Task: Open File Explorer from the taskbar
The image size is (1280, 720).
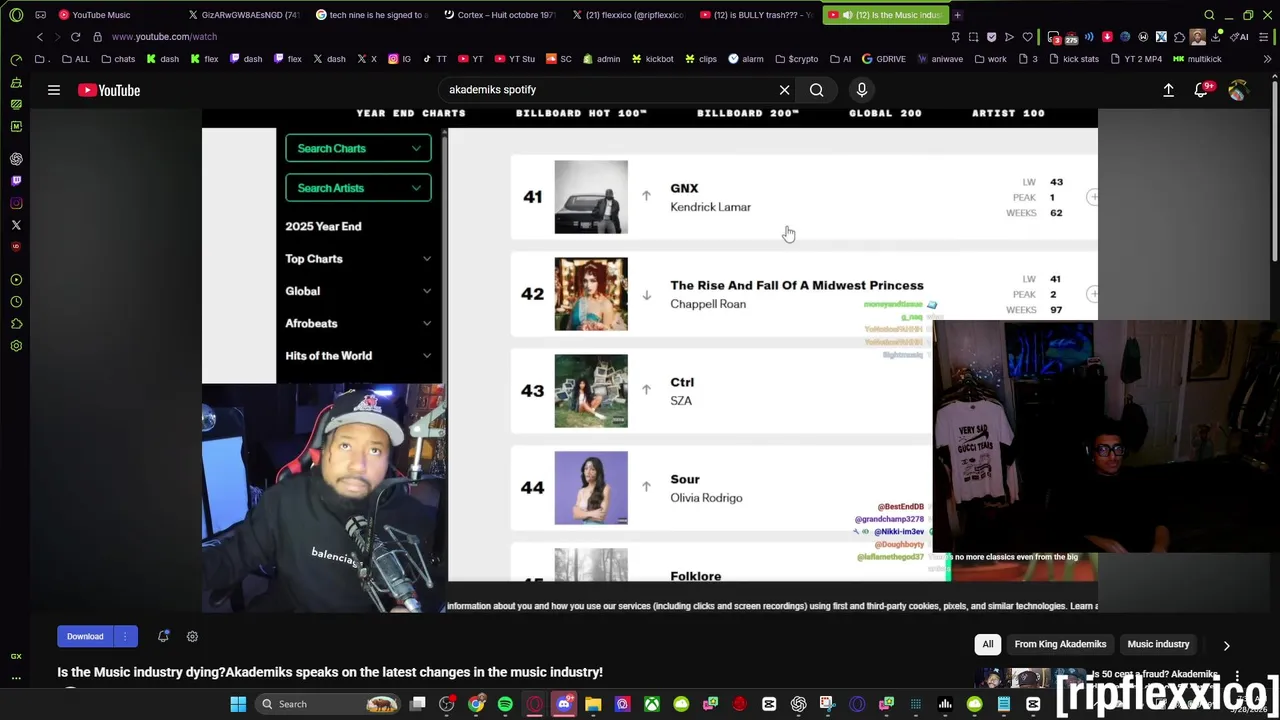Action: [593, 704]
